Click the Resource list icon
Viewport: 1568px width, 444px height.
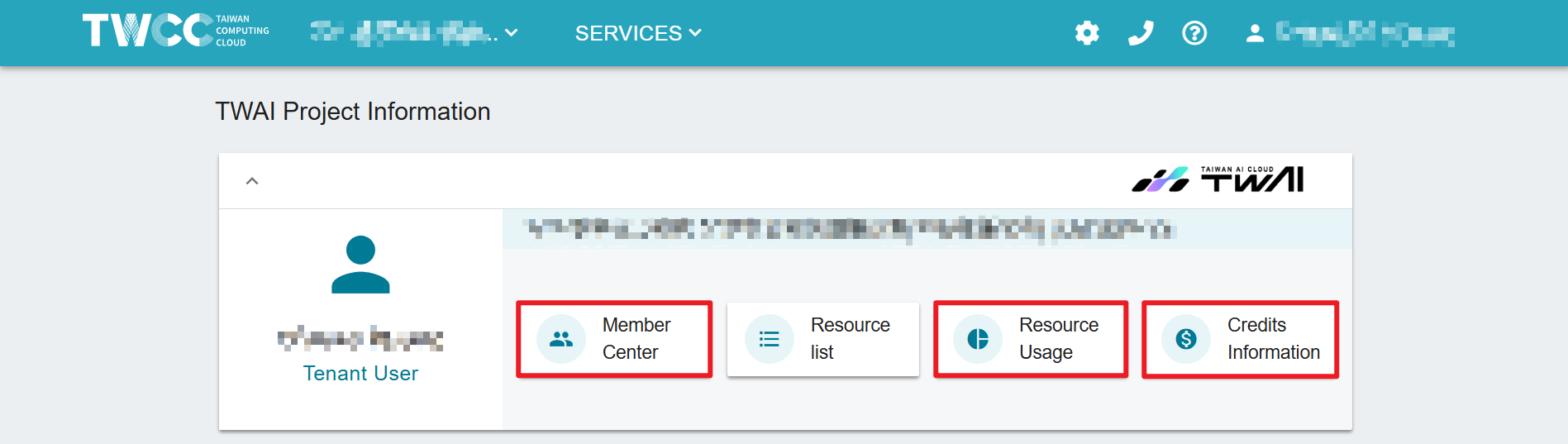coord(770,339)
